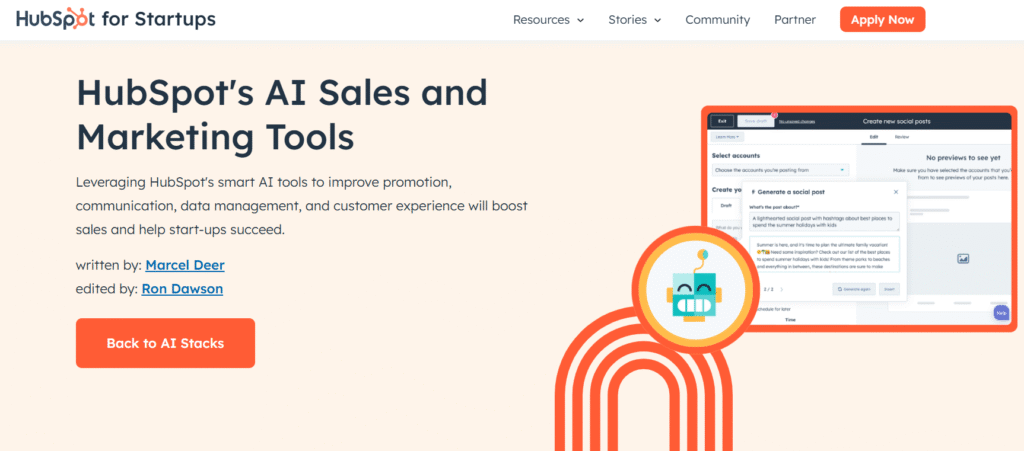Screen dimensions: 1024x451
Task: Click the 'Create new social posts' title text
Action: pyautogui.click(x=897, y=121)
